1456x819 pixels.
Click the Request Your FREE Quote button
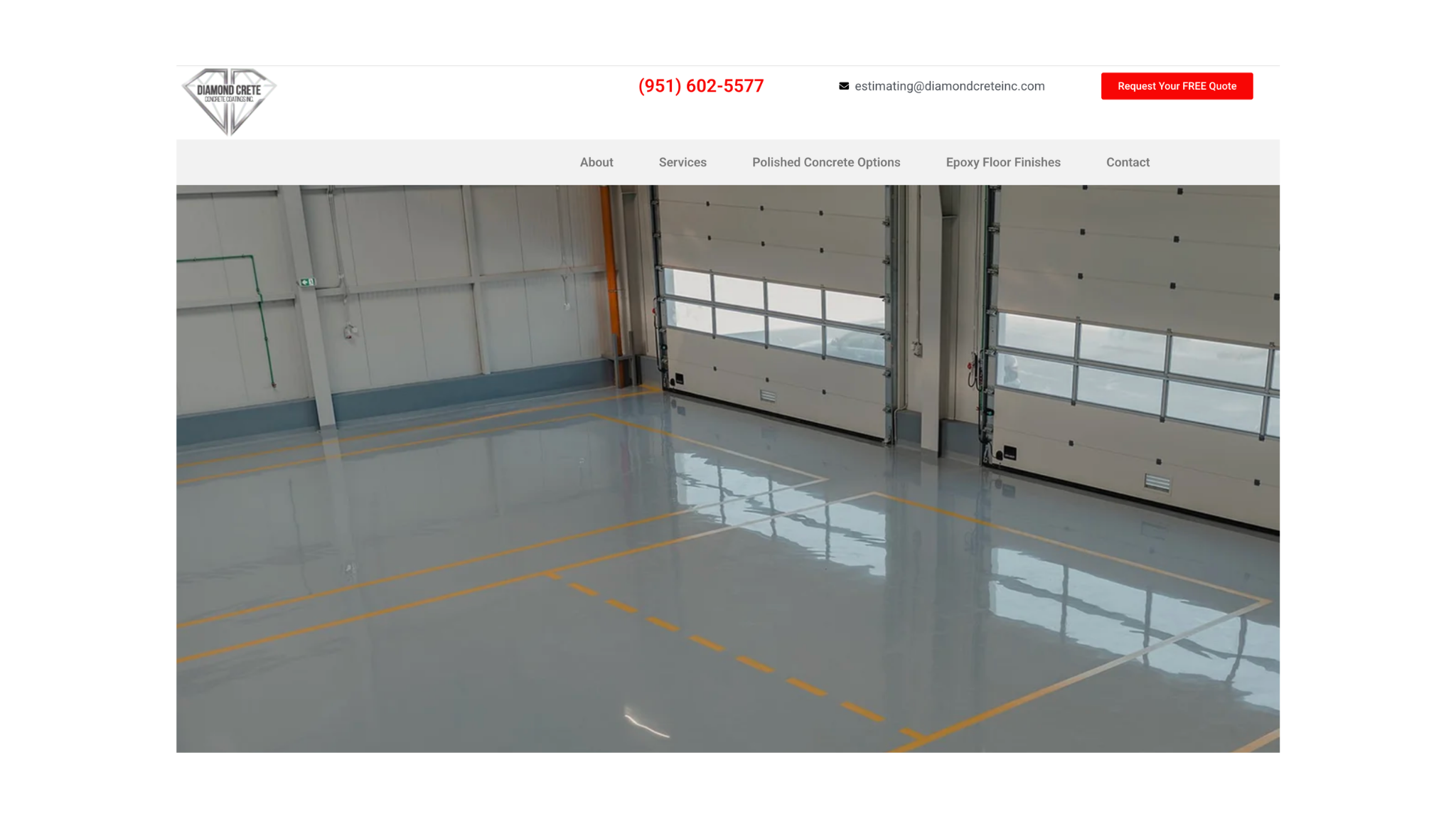pos(1177,86)
